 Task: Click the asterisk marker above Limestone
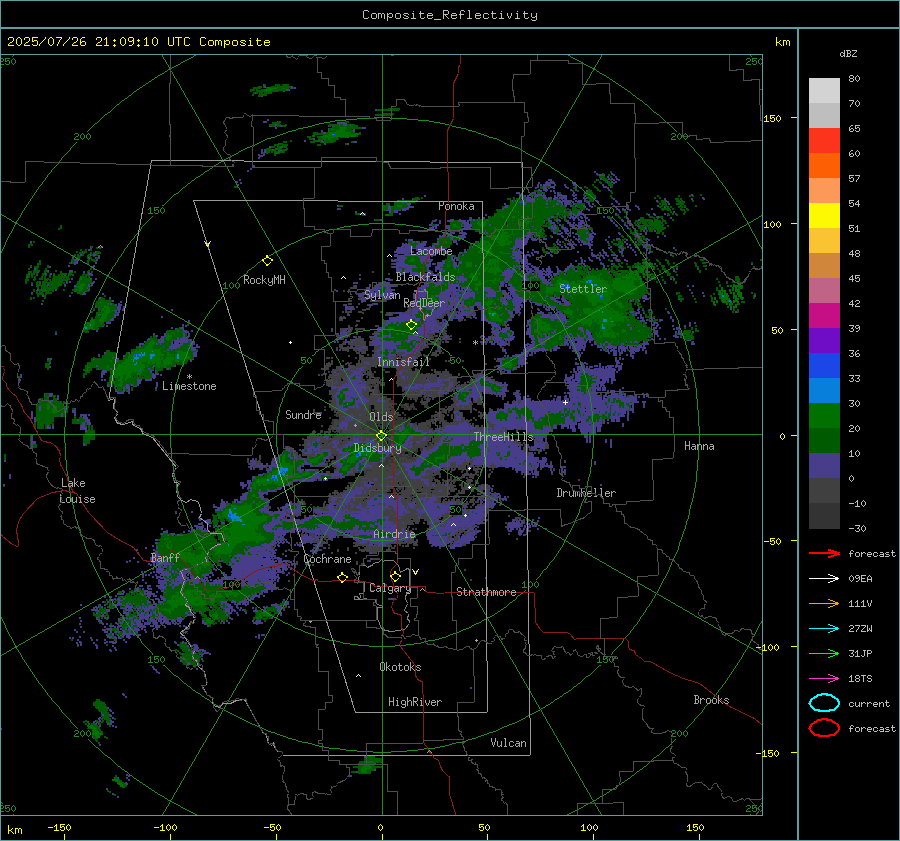coord(189,377)
